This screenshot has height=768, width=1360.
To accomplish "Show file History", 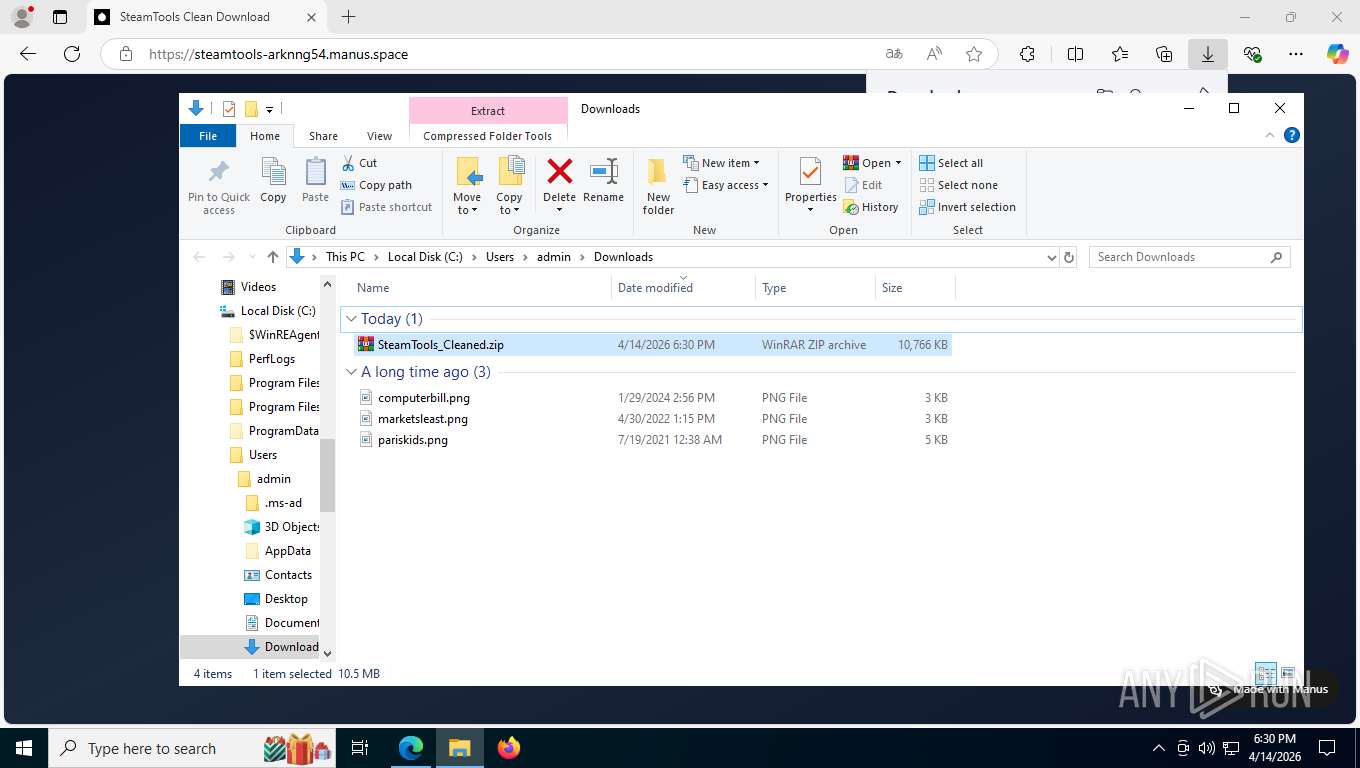I will coord(871,207).
